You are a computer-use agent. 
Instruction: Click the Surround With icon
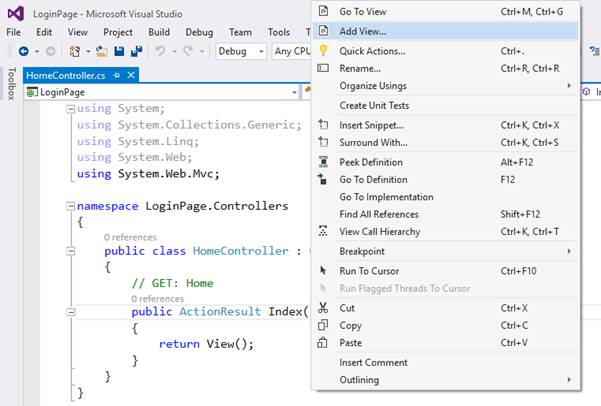pyautogui.click(x=323, y=142)
